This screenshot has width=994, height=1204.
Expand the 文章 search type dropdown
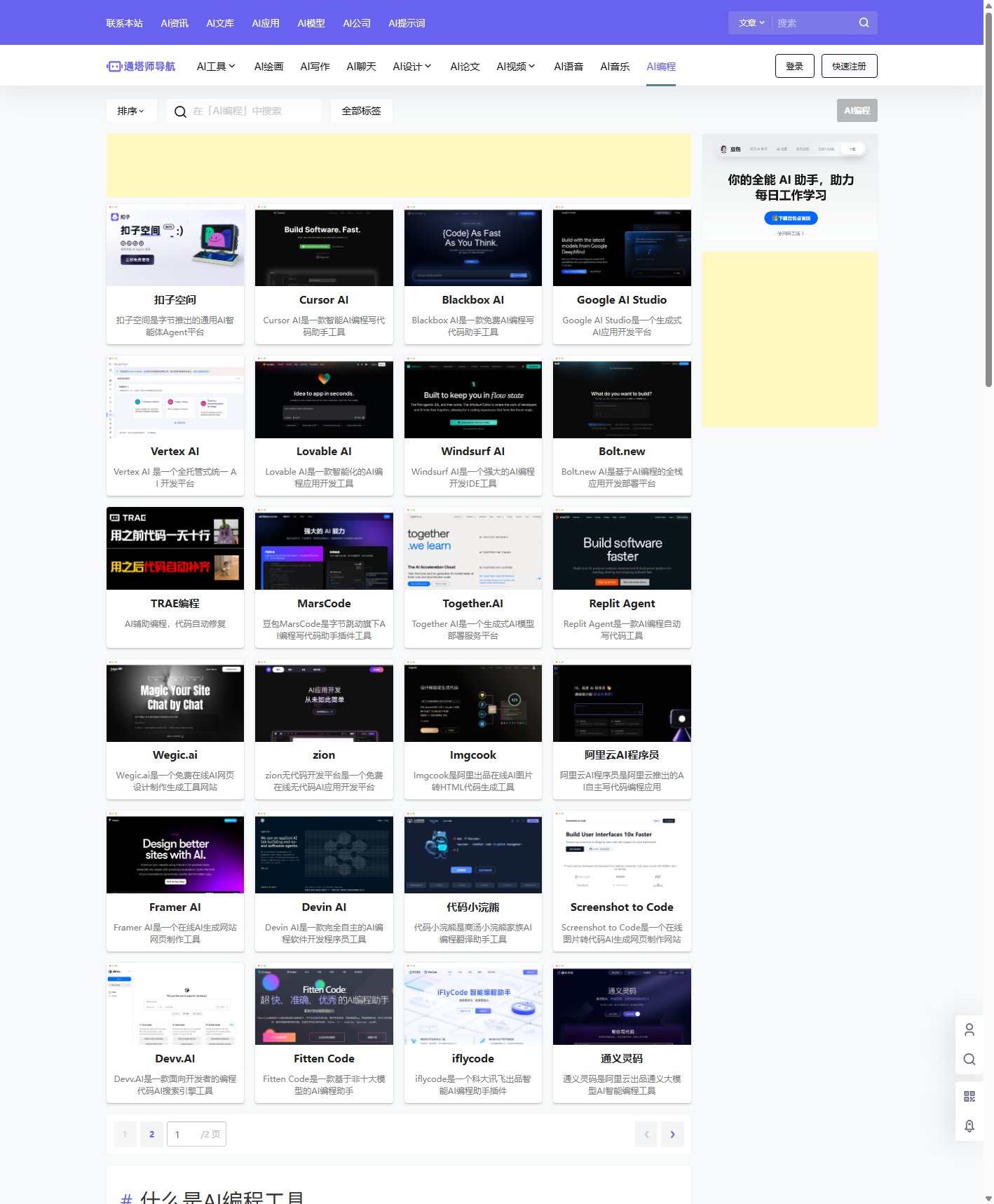[751, 22]
